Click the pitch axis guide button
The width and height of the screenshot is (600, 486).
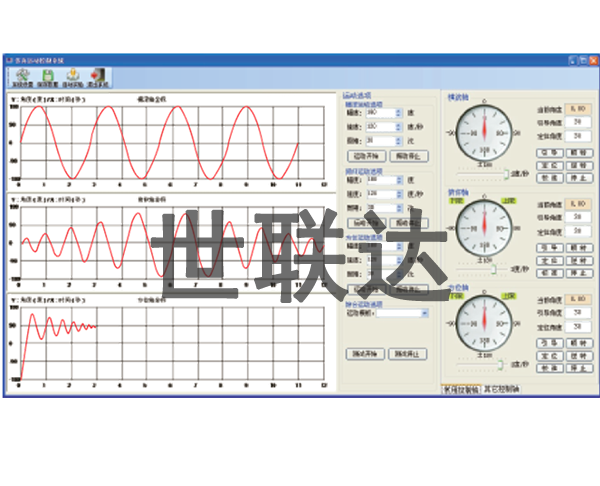549,248
